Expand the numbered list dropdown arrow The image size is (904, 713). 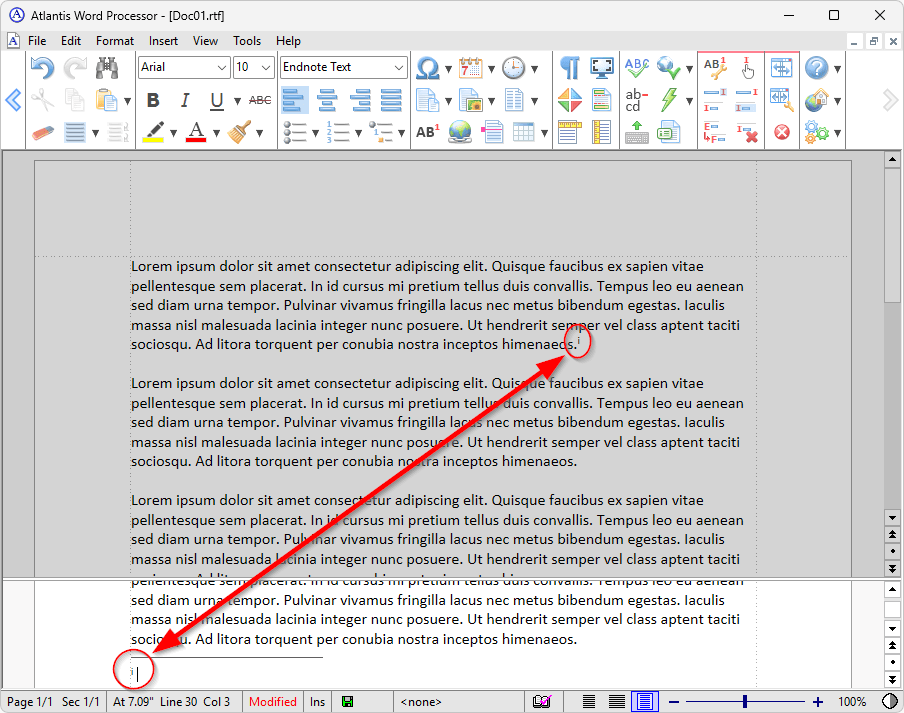pyautogui.click(x=358, y=133)
